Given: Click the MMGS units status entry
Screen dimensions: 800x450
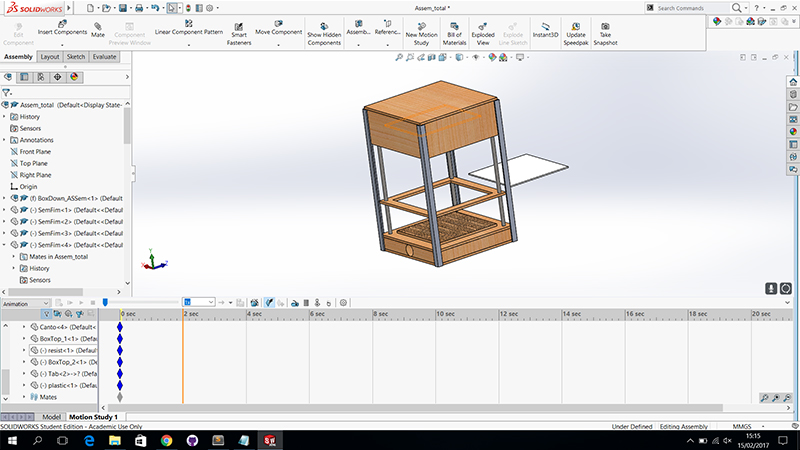Looking at the screenshot, I should pos(742,427).
